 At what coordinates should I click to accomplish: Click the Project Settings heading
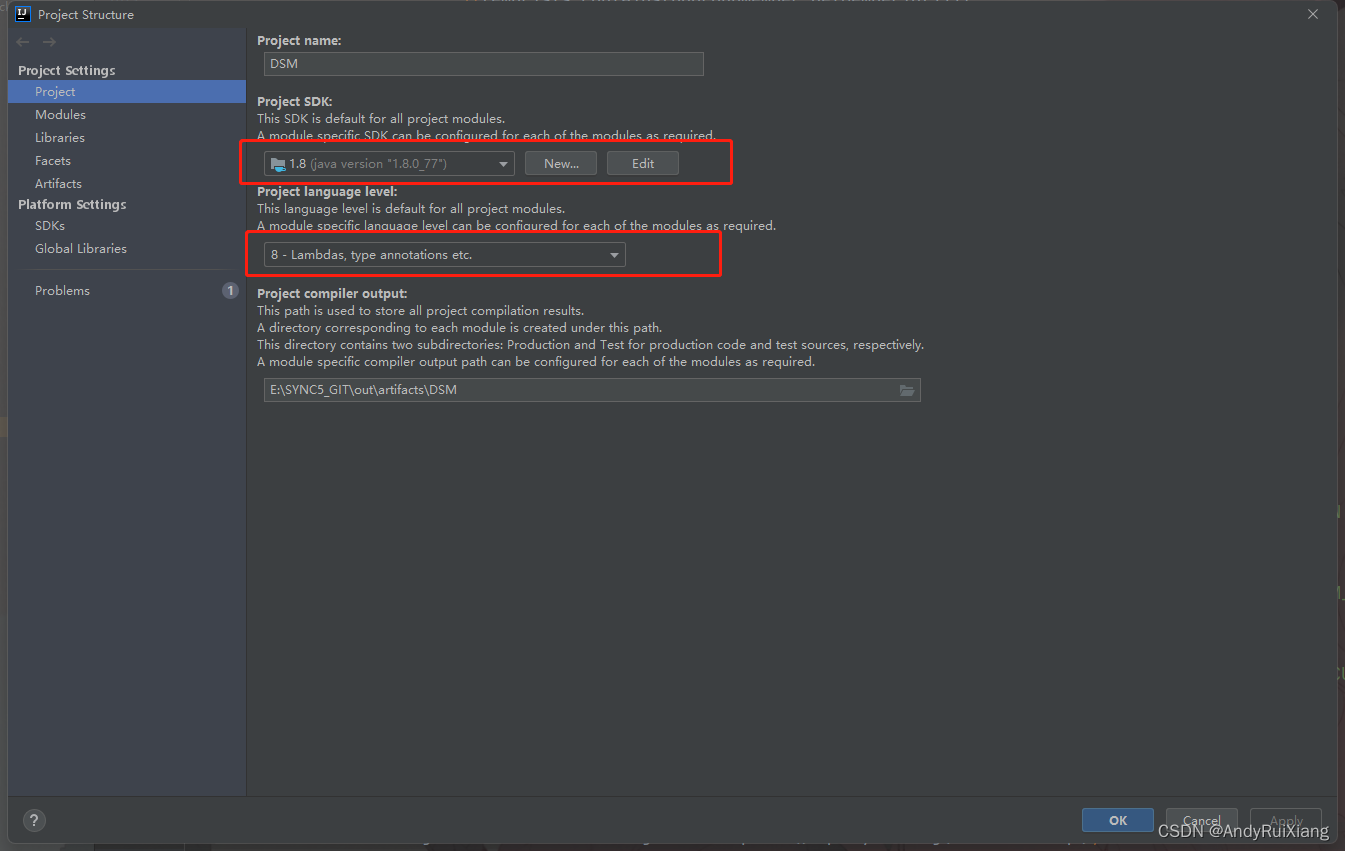click(67, 71)
